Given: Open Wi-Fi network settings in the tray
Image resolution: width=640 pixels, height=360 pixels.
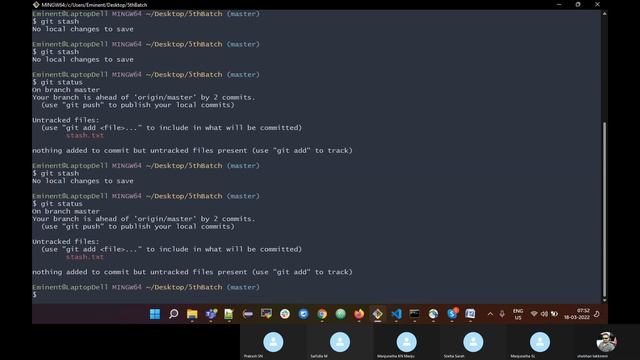Looking at the screenshot, I should tap(534, 314).
